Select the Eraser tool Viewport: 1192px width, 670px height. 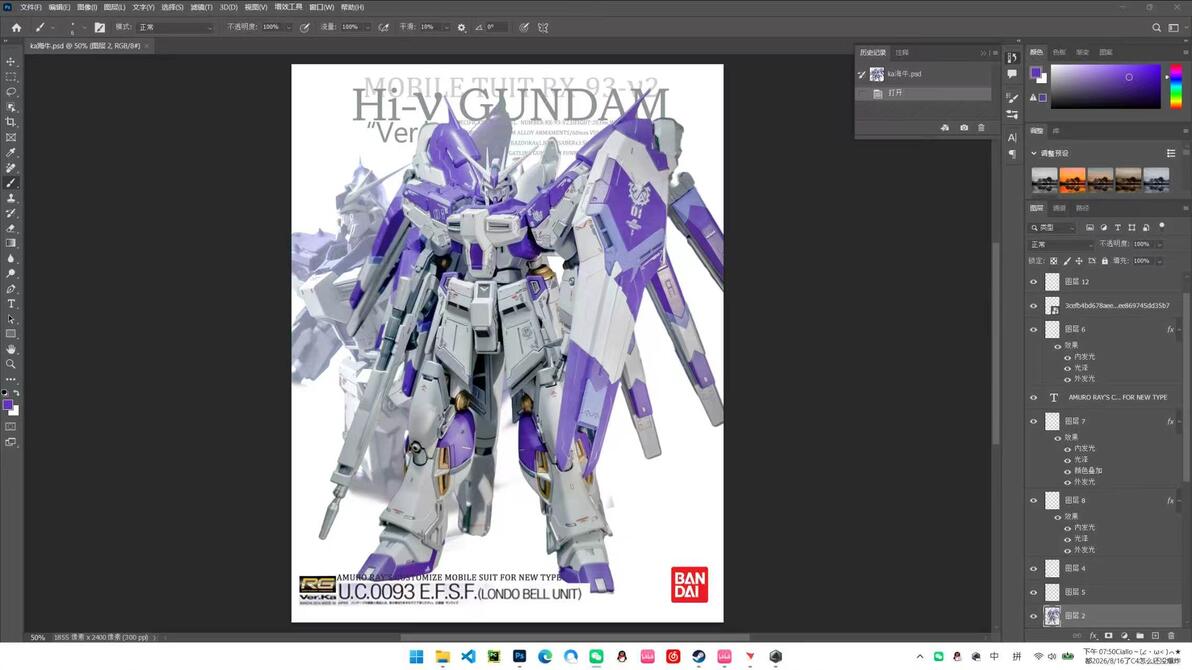tap(11, 228)
